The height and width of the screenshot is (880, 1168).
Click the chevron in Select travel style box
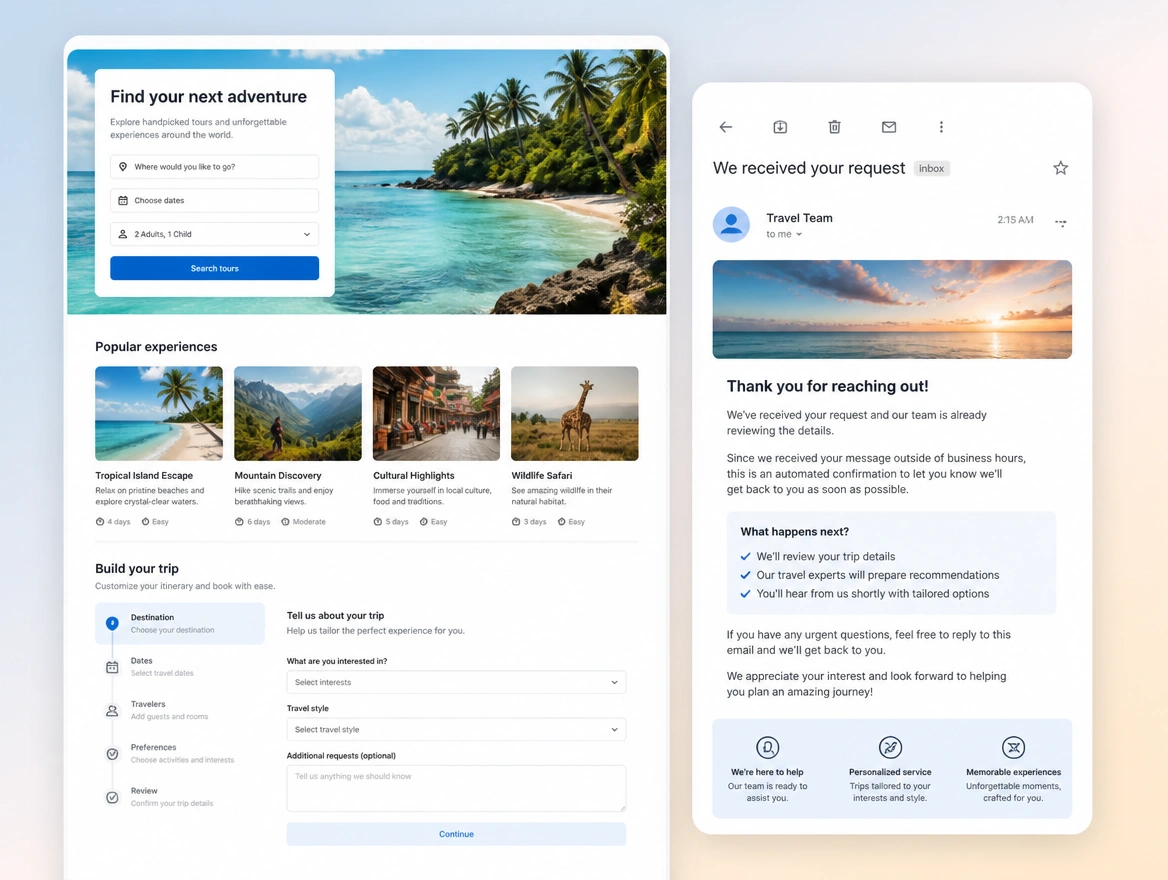point(615,729)
